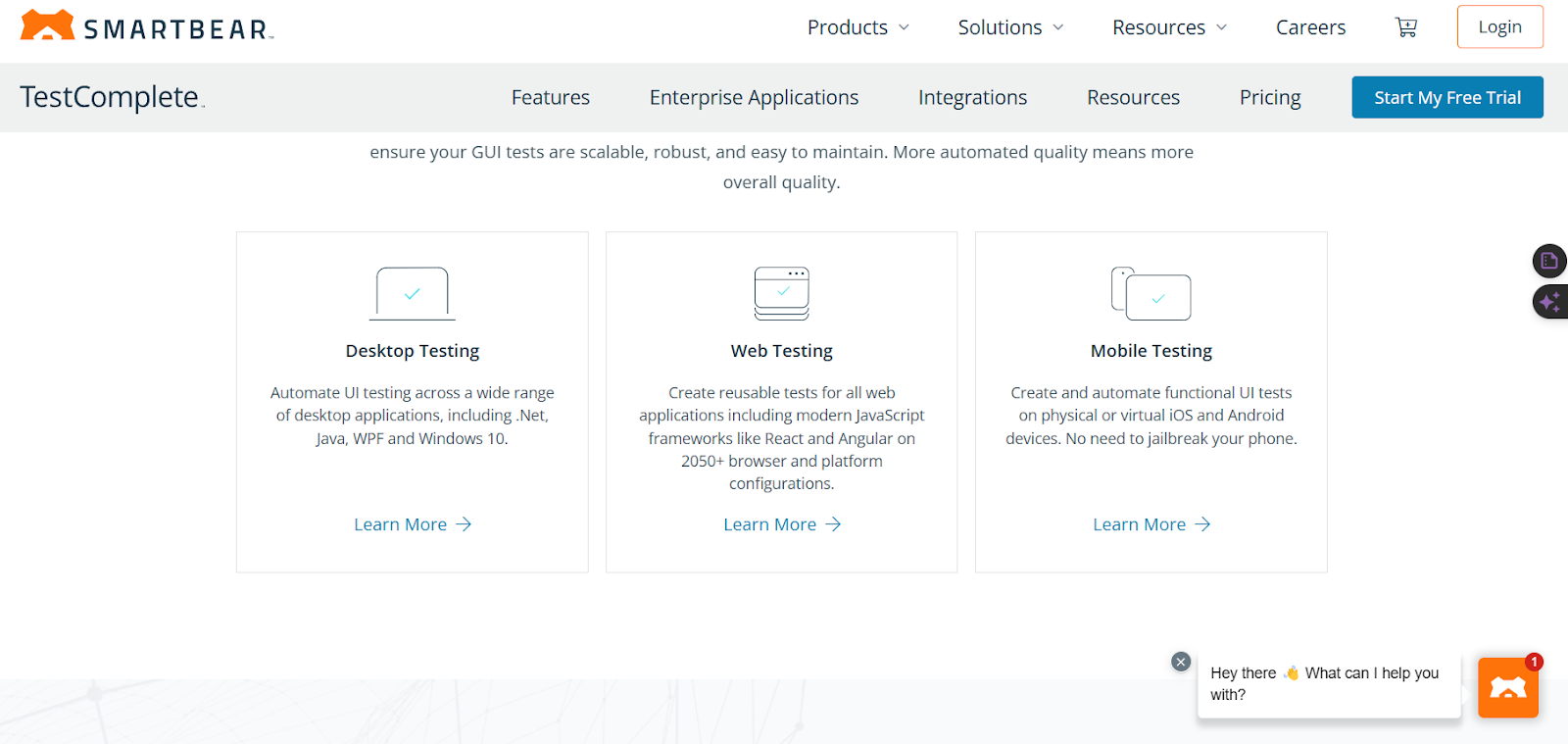
Task: Click the Mobile Testing description paragraph
Action: point(1151,416)
